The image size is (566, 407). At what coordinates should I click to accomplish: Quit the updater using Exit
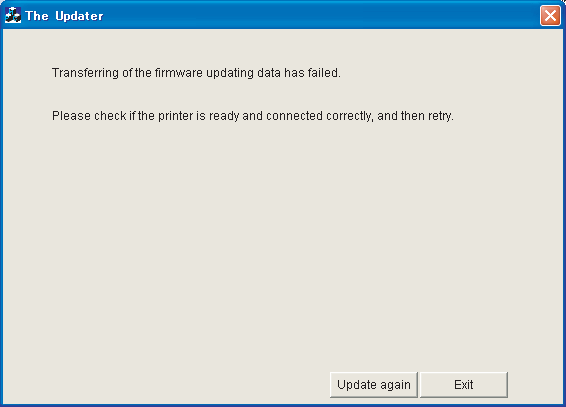pyautogui.click(x=464, y=385)
